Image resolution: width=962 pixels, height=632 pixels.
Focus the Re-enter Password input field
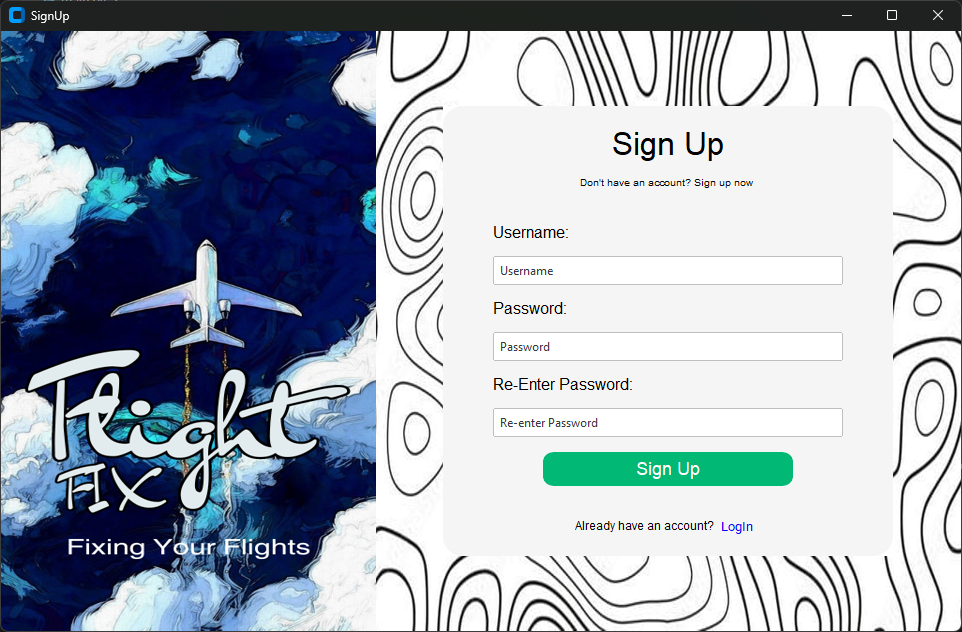(668, 423)
